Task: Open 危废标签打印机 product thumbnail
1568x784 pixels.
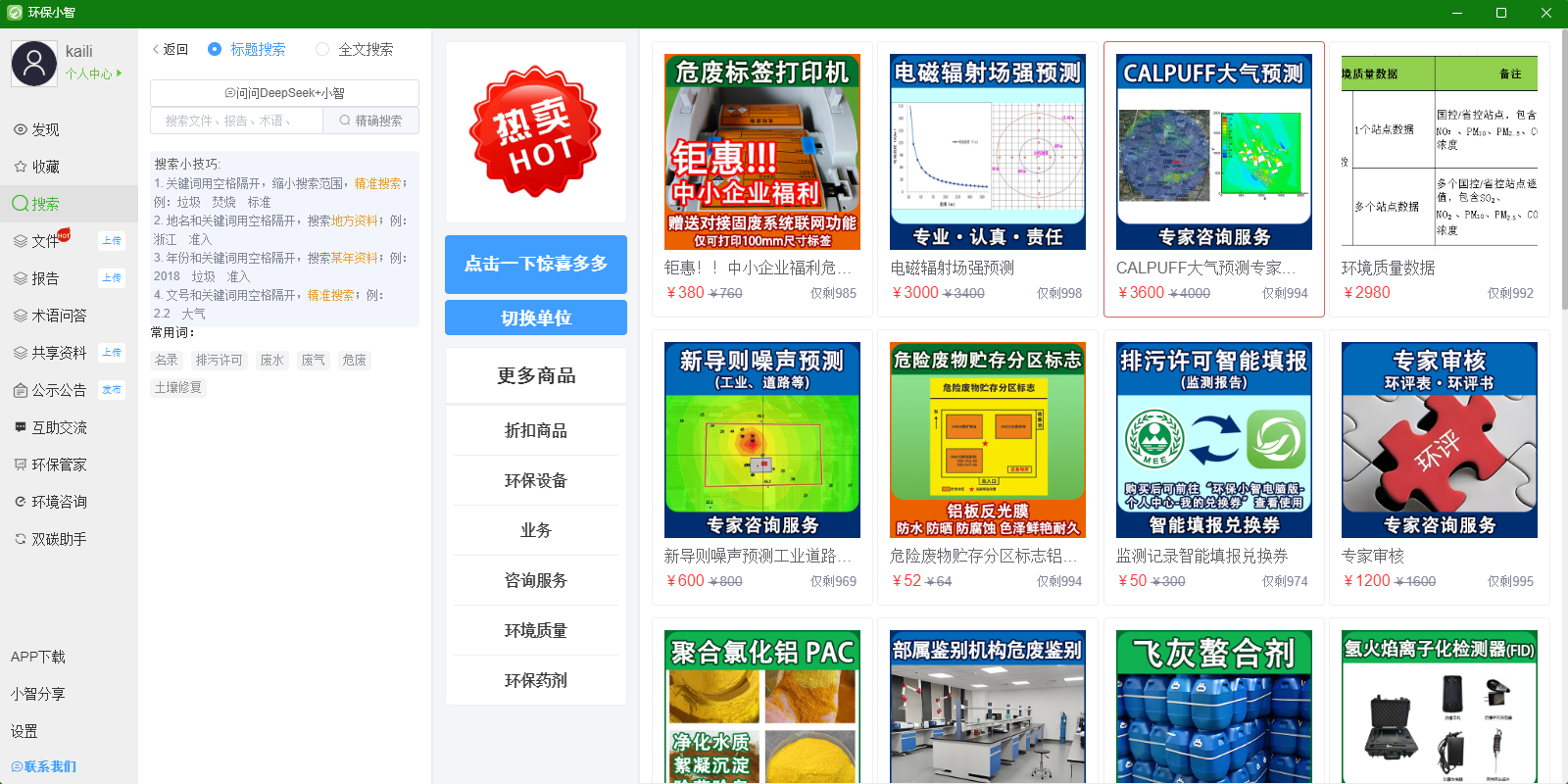Action: tap(762, 152)
